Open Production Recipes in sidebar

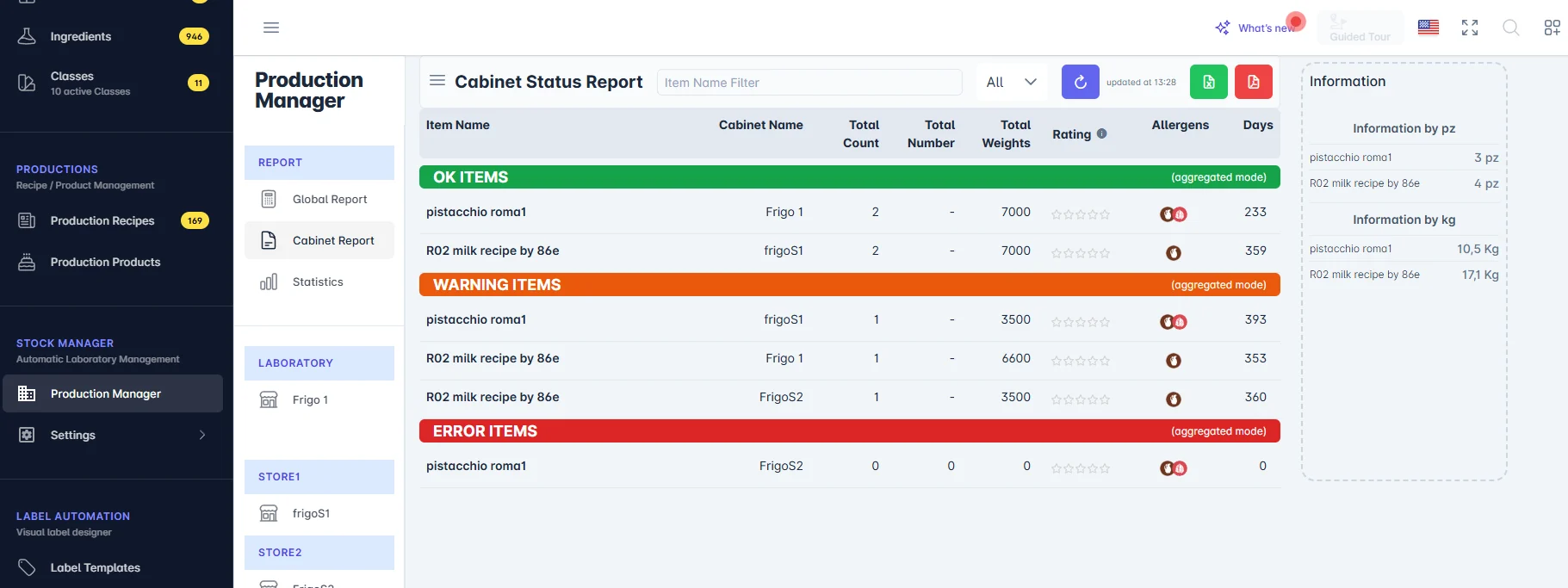[x=113, y=220]
